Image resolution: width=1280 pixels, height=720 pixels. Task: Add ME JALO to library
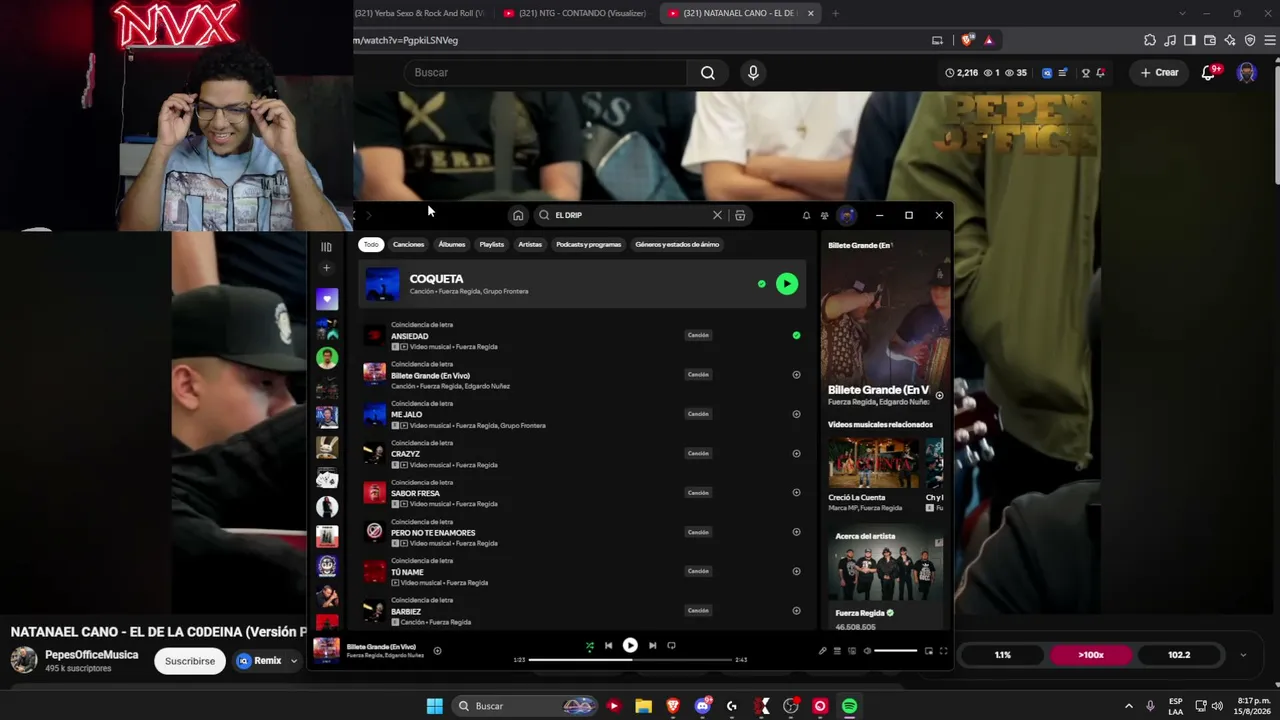tap(796, 414)
